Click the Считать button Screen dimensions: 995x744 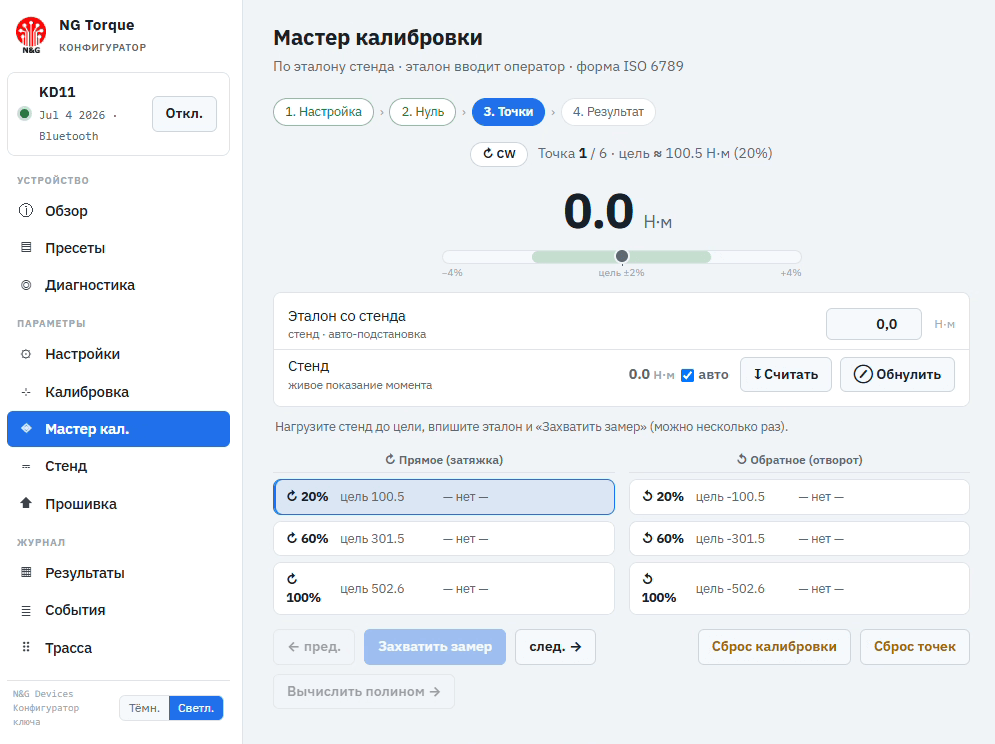786,375
